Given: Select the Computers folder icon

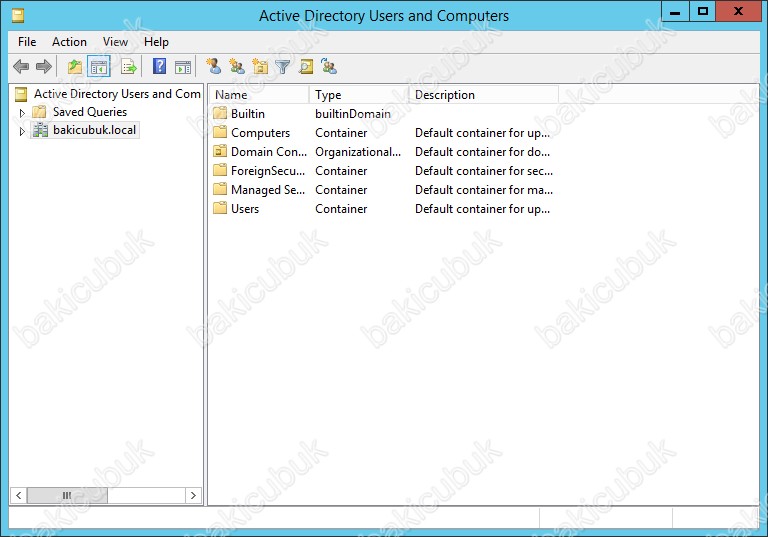Looking at the screenshot, I should tap(220, 132).
